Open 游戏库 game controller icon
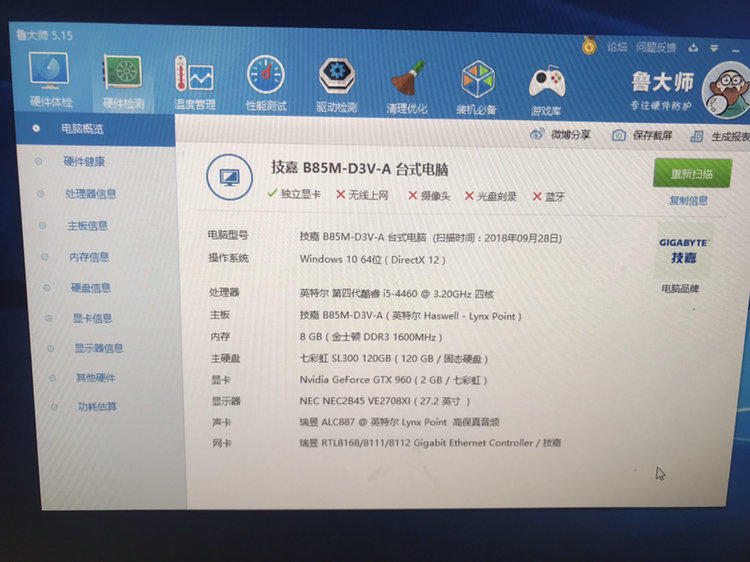This screenshot has width=750, height=562. click(x=547, y=82)
